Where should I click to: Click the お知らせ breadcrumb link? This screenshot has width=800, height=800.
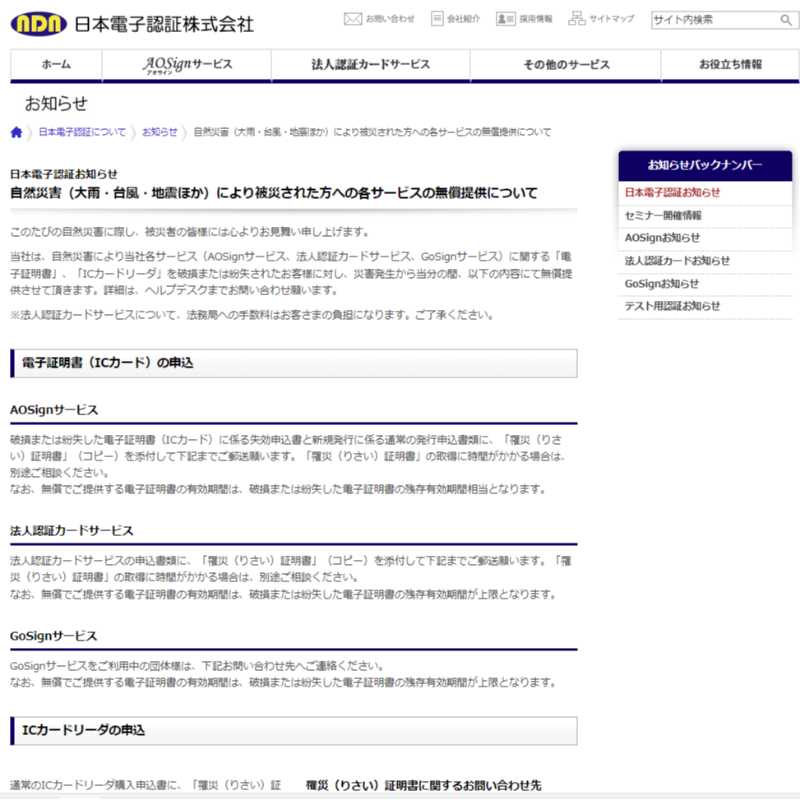[x=160, y=132]
